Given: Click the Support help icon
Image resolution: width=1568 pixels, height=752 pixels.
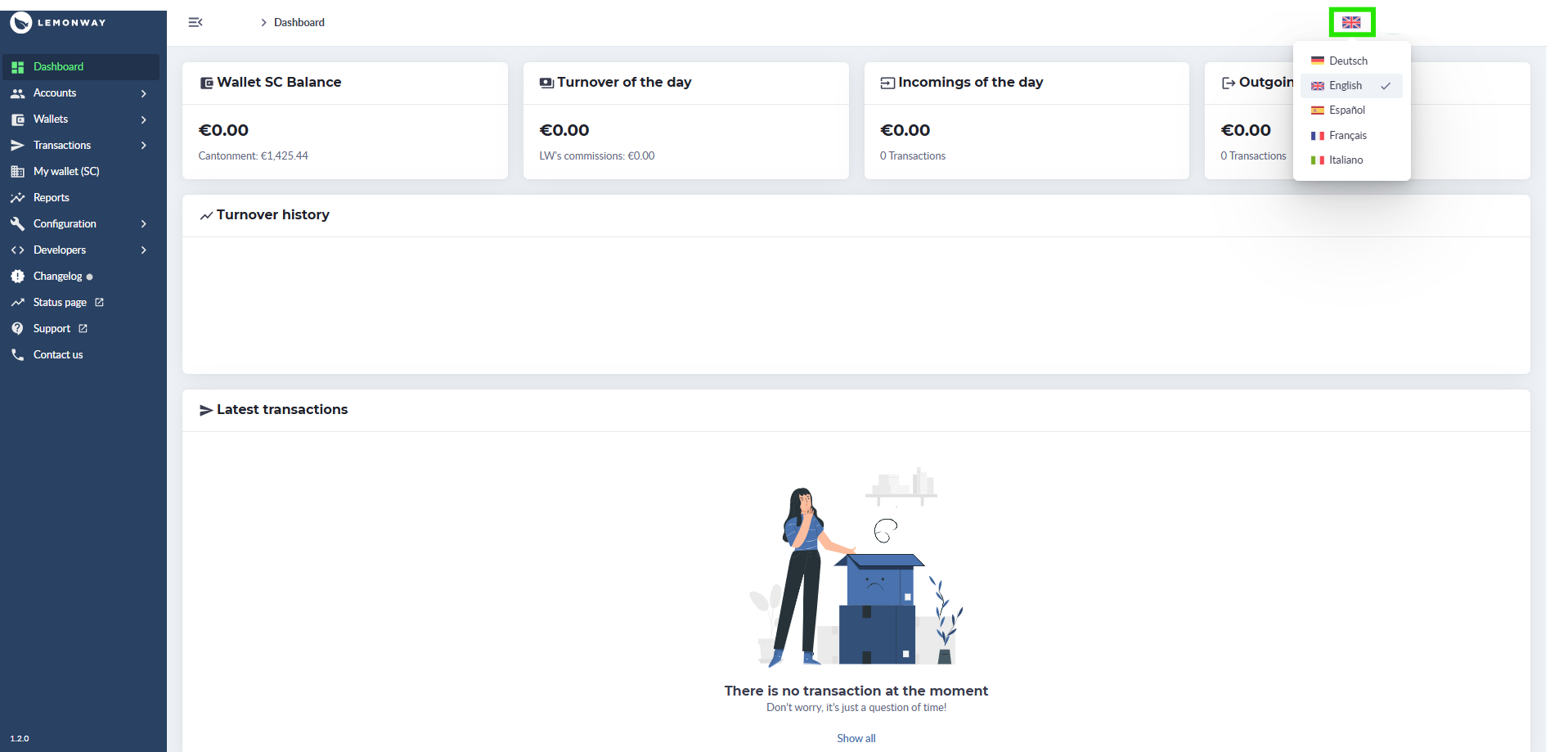Looking at the screenshot, I should coord(17,328).
